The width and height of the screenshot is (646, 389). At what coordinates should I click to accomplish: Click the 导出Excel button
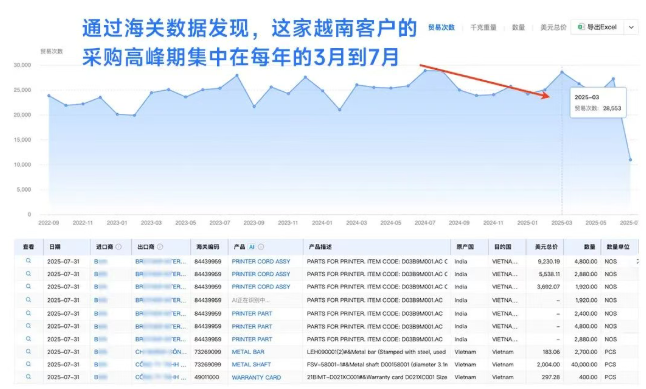point(597,27)
